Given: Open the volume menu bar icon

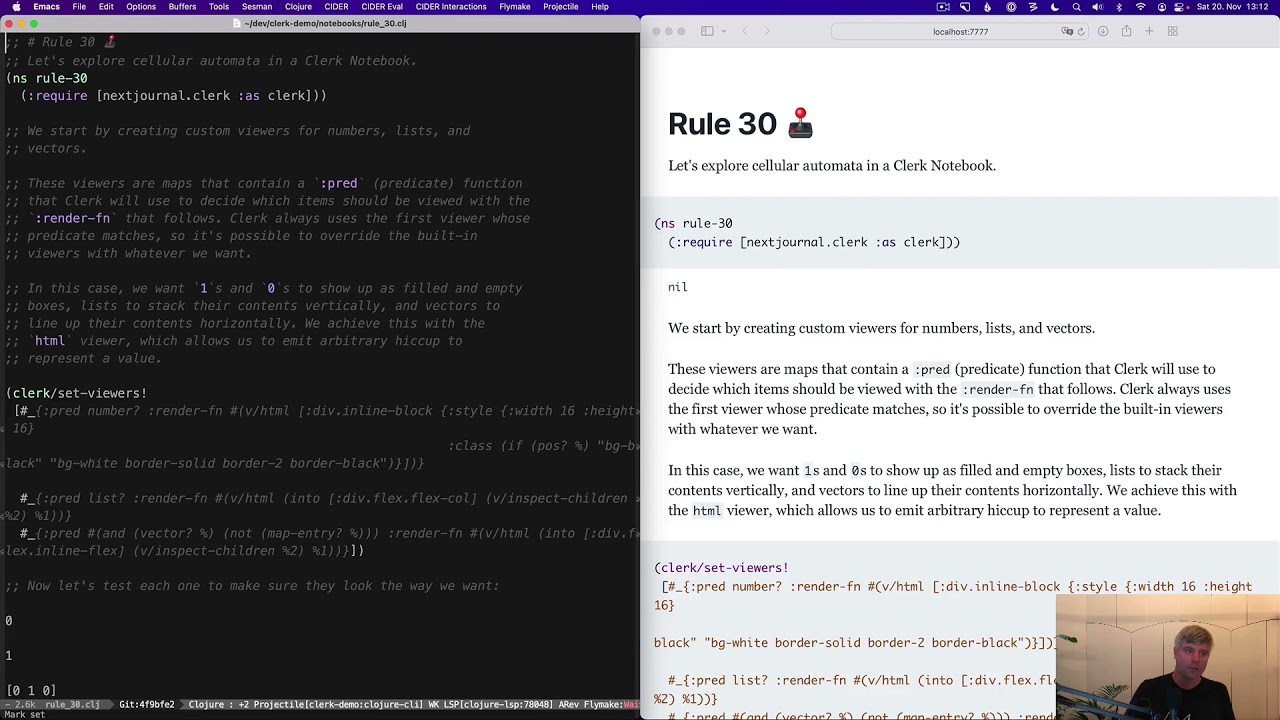Looking at the screenshot, I should click(1097, 7).
